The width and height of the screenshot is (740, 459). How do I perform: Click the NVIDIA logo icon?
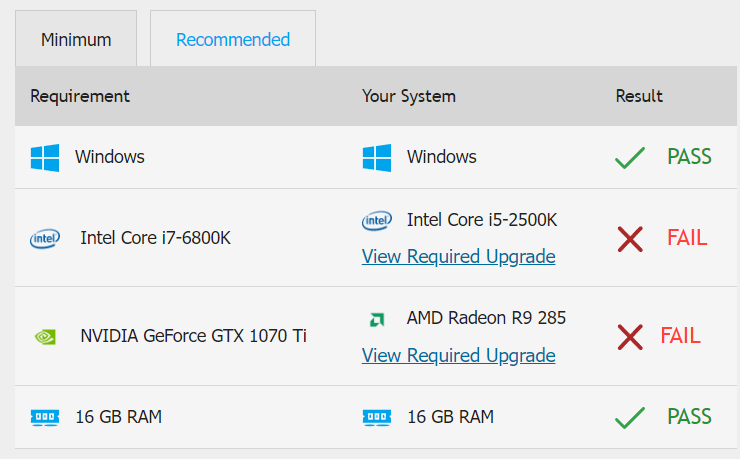point(45,336)
